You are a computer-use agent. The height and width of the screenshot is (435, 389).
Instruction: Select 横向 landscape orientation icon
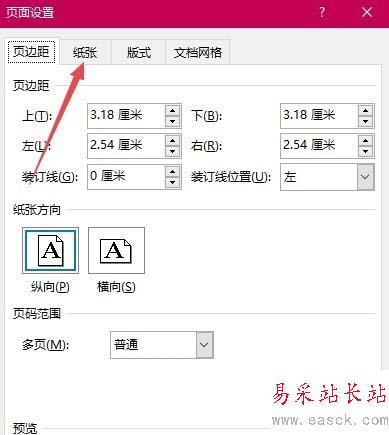116,250
